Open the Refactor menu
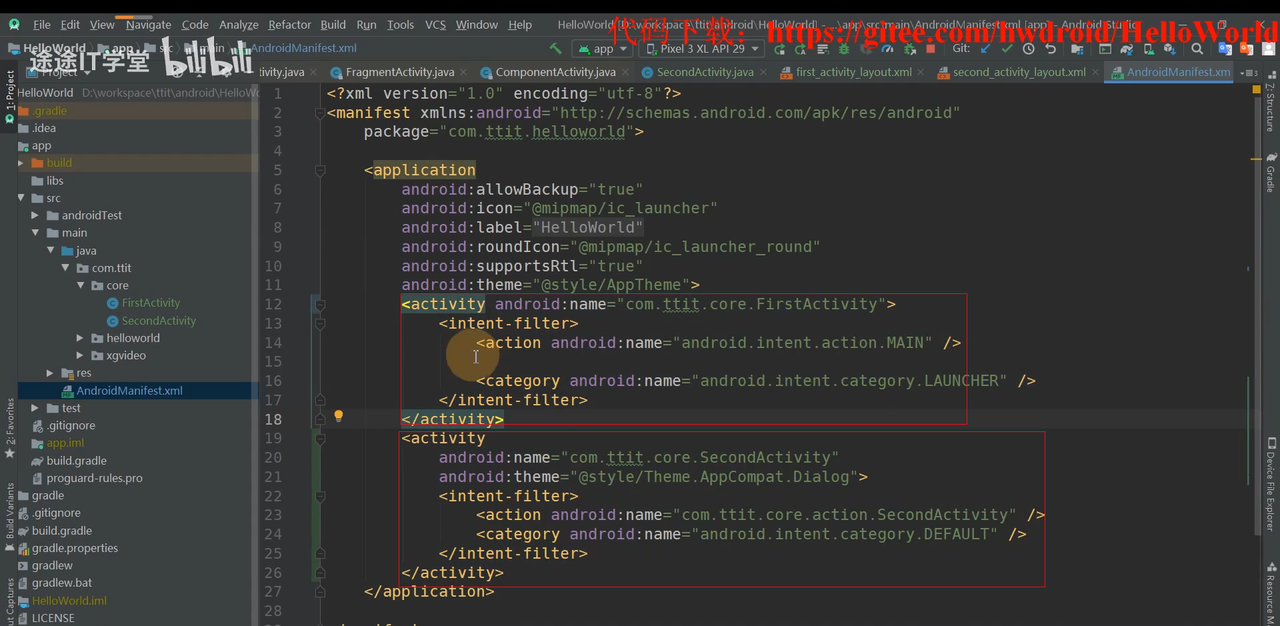Image resolution: width=1280 pixels, height=626 pixels. pos(290,24)
